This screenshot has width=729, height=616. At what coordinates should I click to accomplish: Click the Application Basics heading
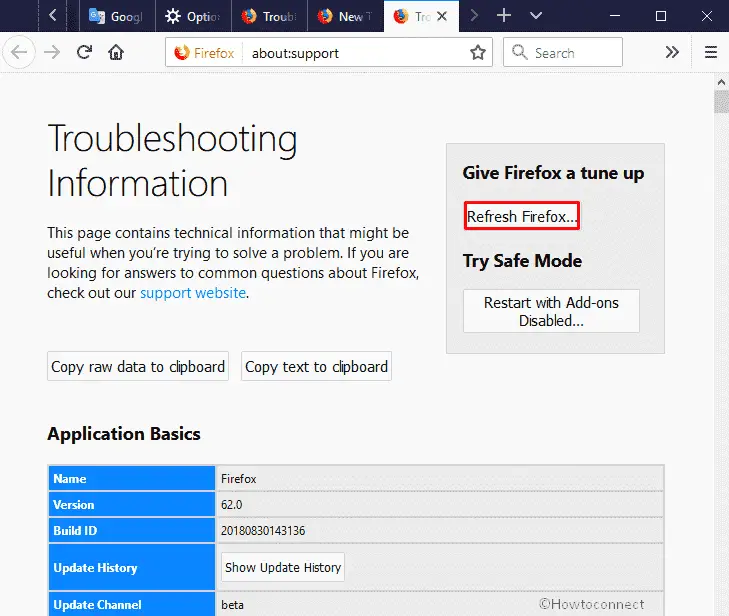point(124,434)
